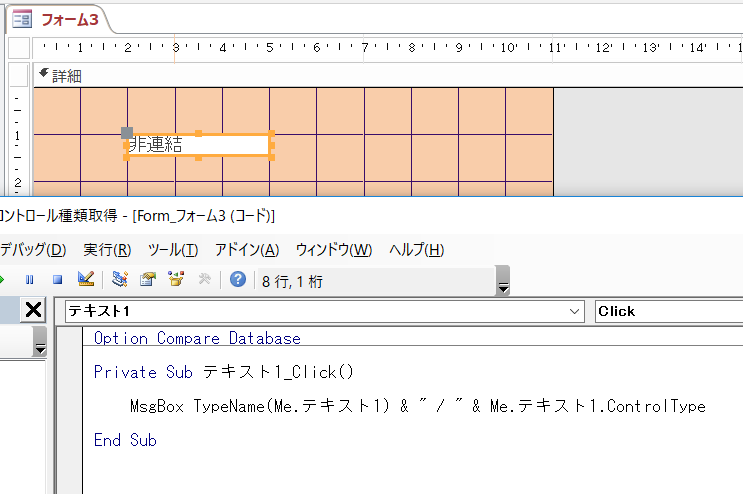743x494 pixels.
Task: Open Project Explorer icon
Action: point(119,279)
